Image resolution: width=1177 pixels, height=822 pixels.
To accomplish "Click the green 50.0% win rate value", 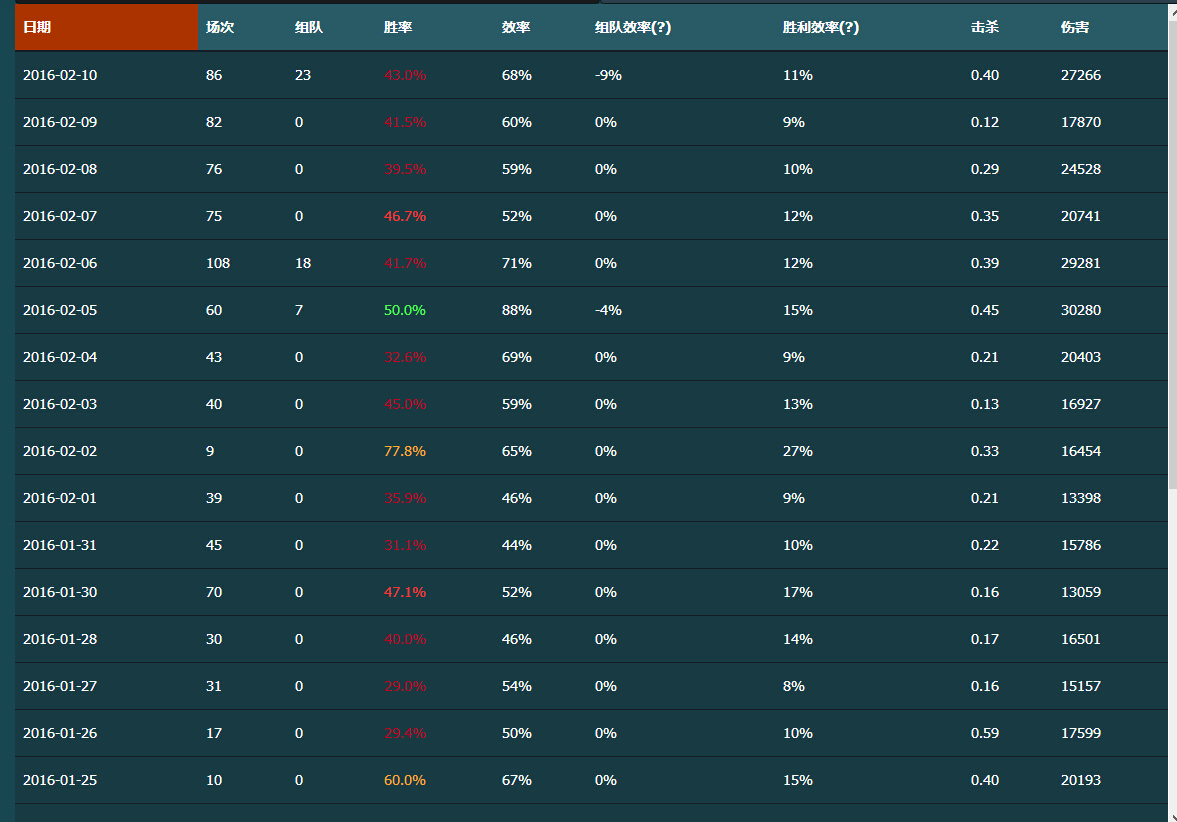I will [x=405, y=310].
